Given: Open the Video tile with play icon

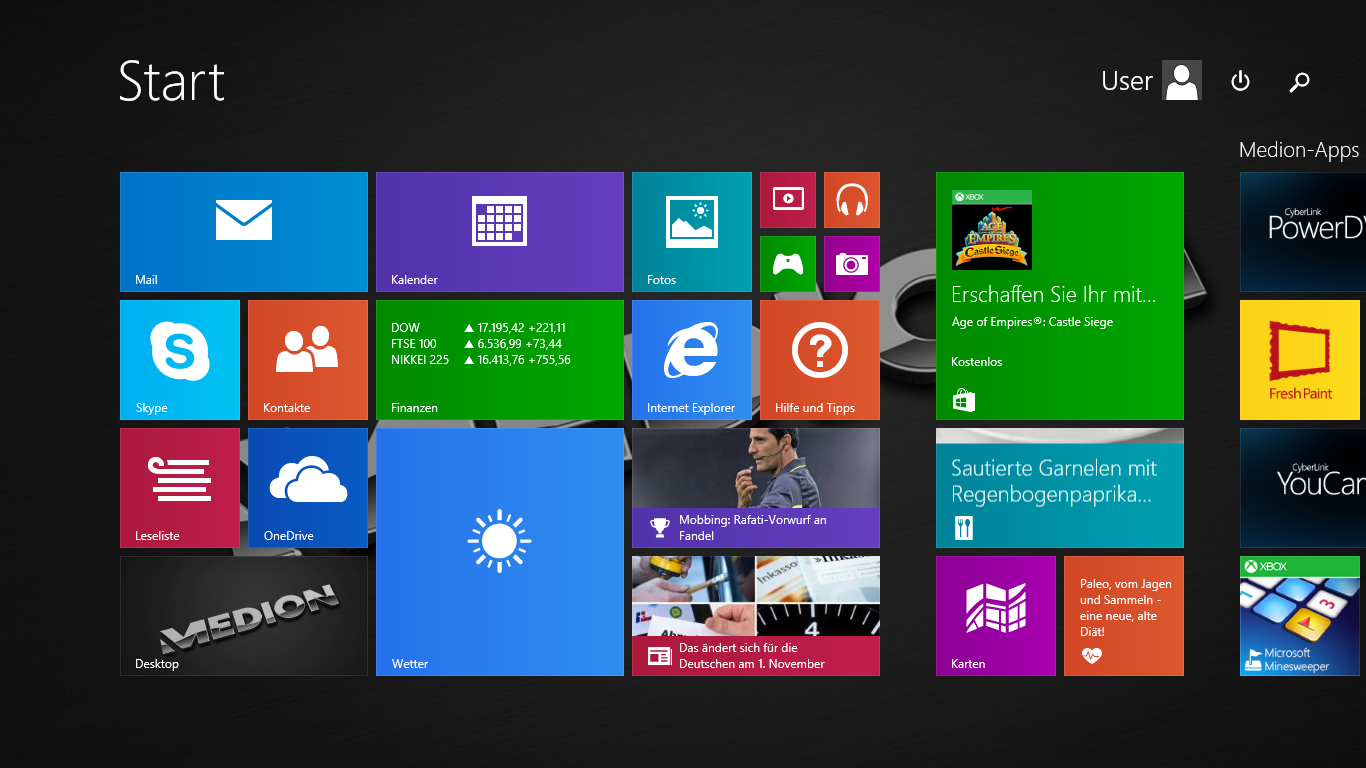Looking at the screenshot, I should coord(788,200).
